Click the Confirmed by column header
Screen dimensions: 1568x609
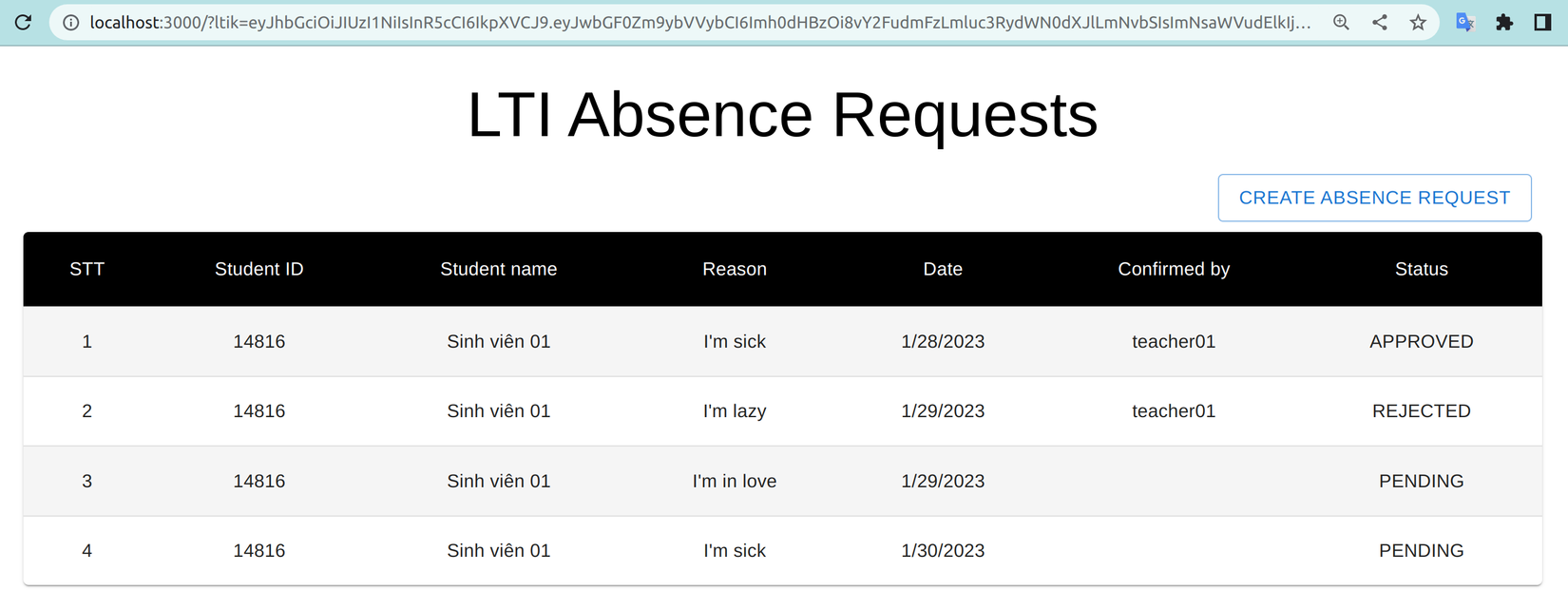[x=1174, y=269]
